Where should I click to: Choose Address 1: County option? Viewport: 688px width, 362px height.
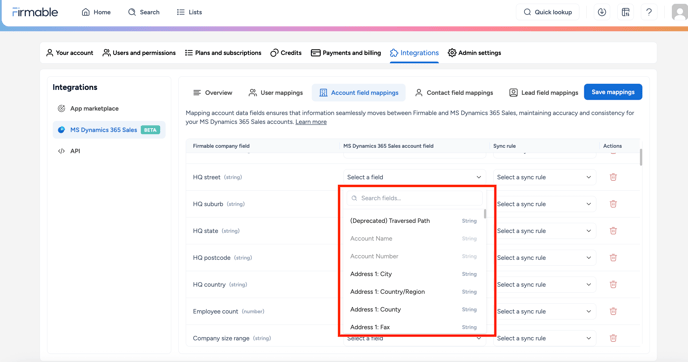(413, 309)
